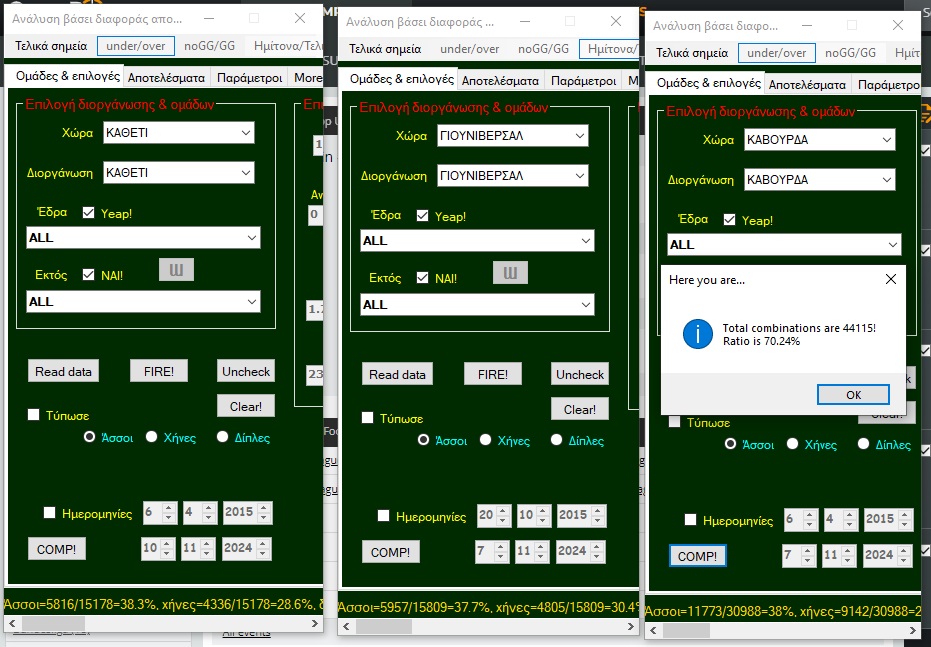Open the Διοργάνωση dropdown showing ΚΑΘΕΤΙ
931x647 pixels.
[x=179, y=173]
